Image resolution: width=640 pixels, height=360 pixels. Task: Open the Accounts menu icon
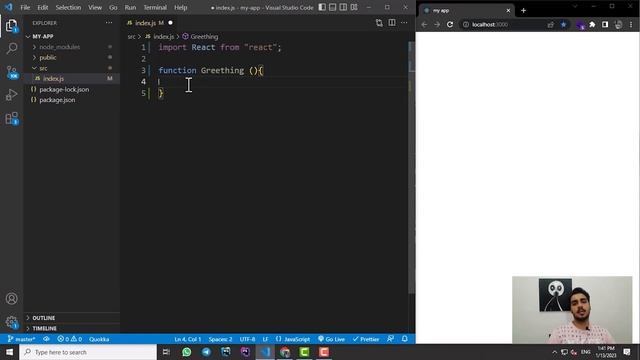coord(11,298)
